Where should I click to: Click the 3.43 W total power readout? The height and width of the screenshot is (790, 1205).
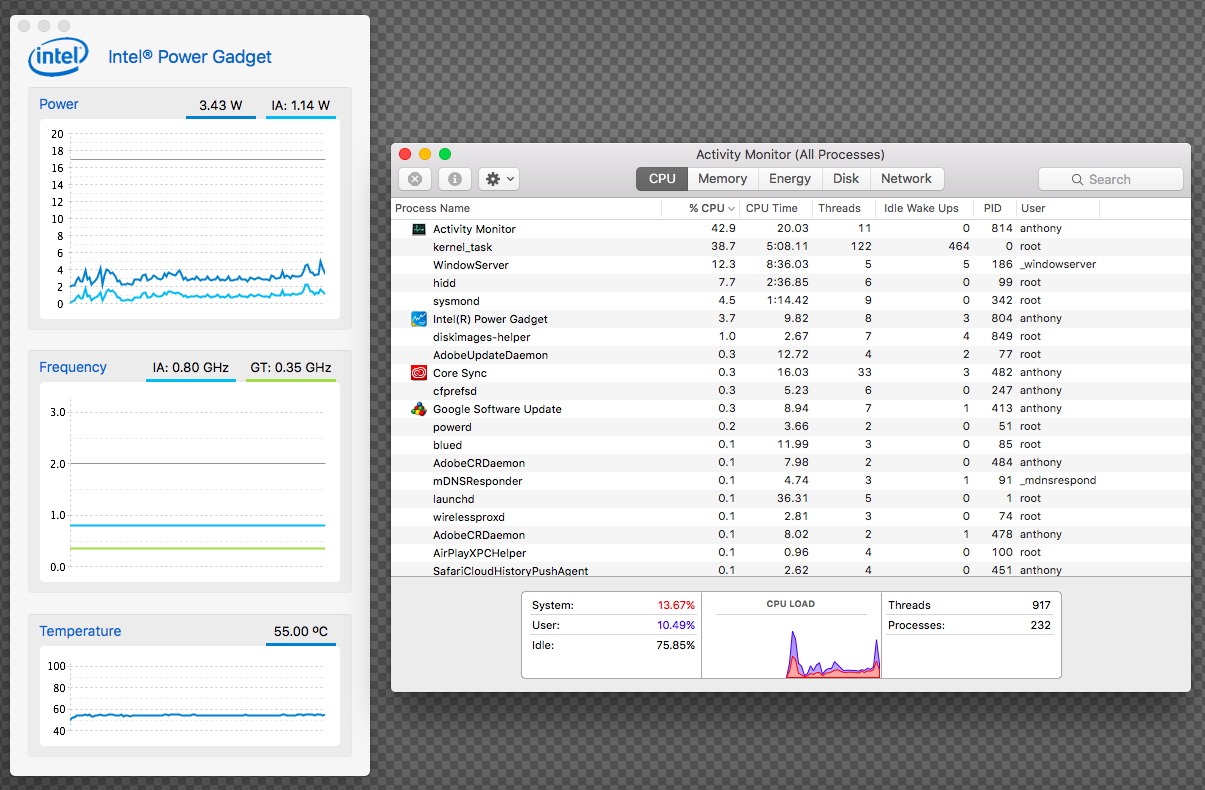220,105
